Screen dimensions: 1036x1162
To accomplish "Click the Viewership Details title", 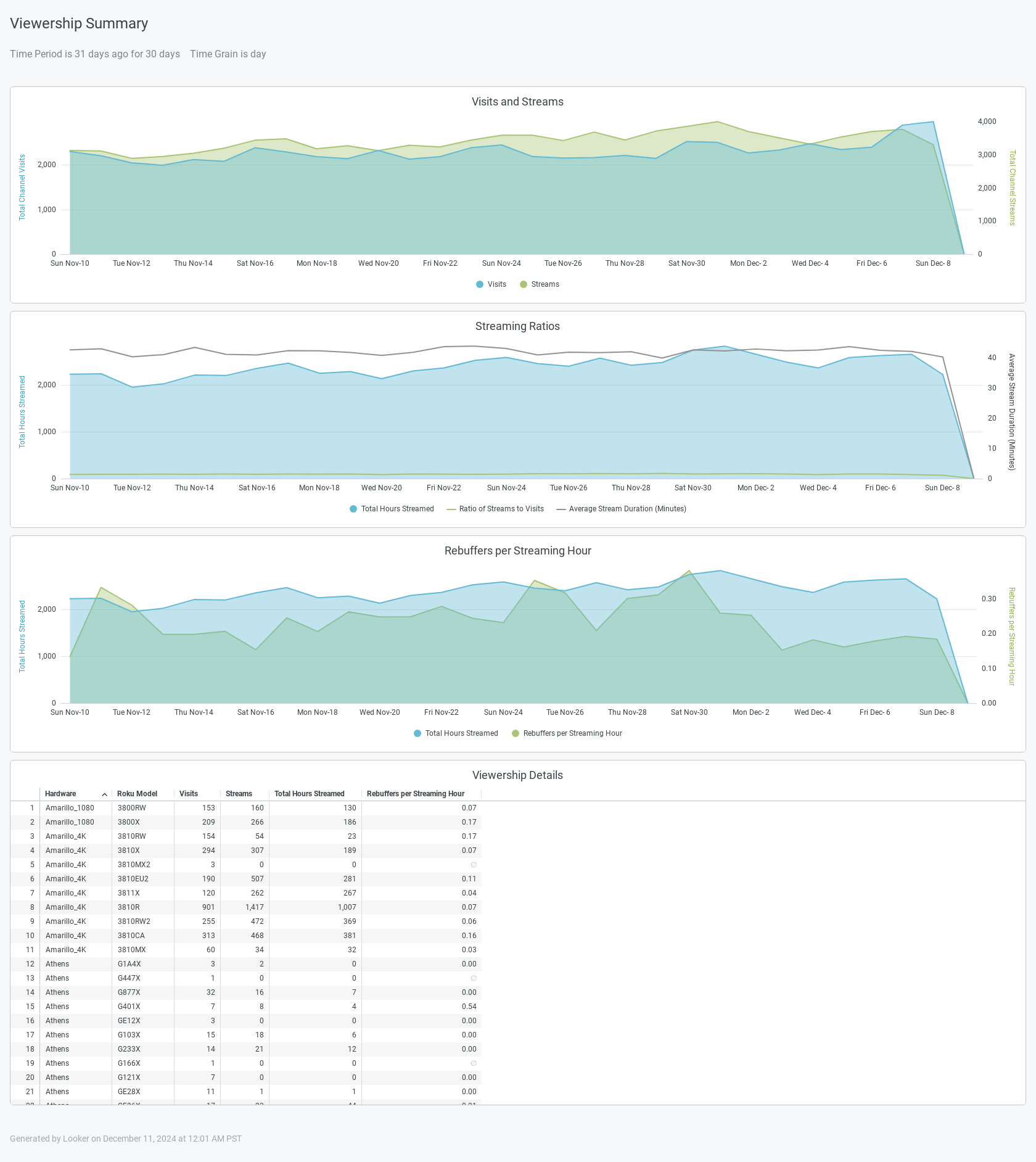I will coord(517,775).
